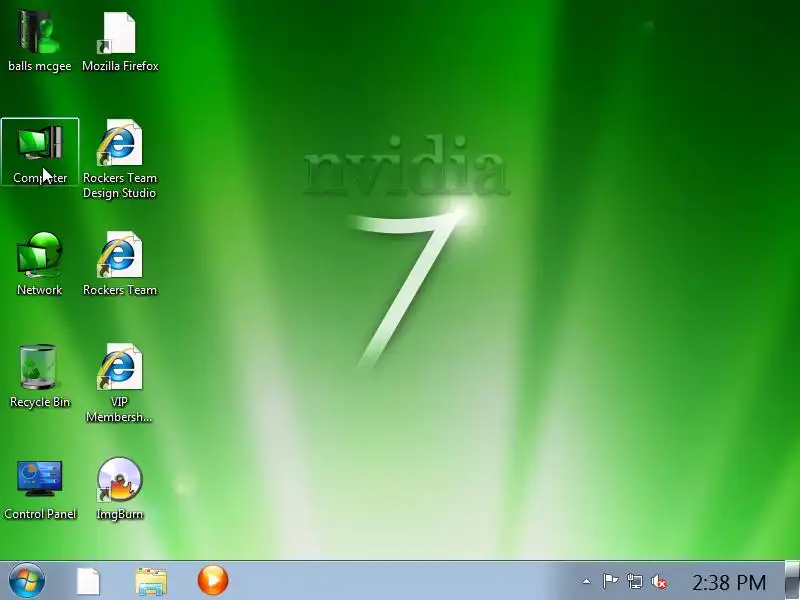
Task: Select the ImgBurn shortcut
Action: [120, 489]
